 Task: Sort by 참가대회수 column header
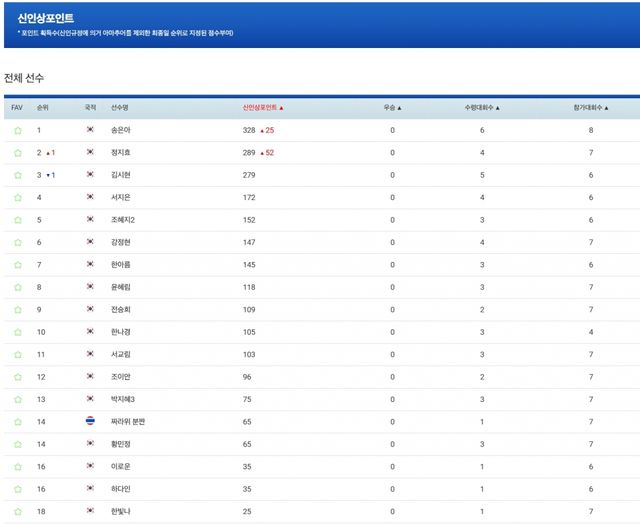point(591,107)
